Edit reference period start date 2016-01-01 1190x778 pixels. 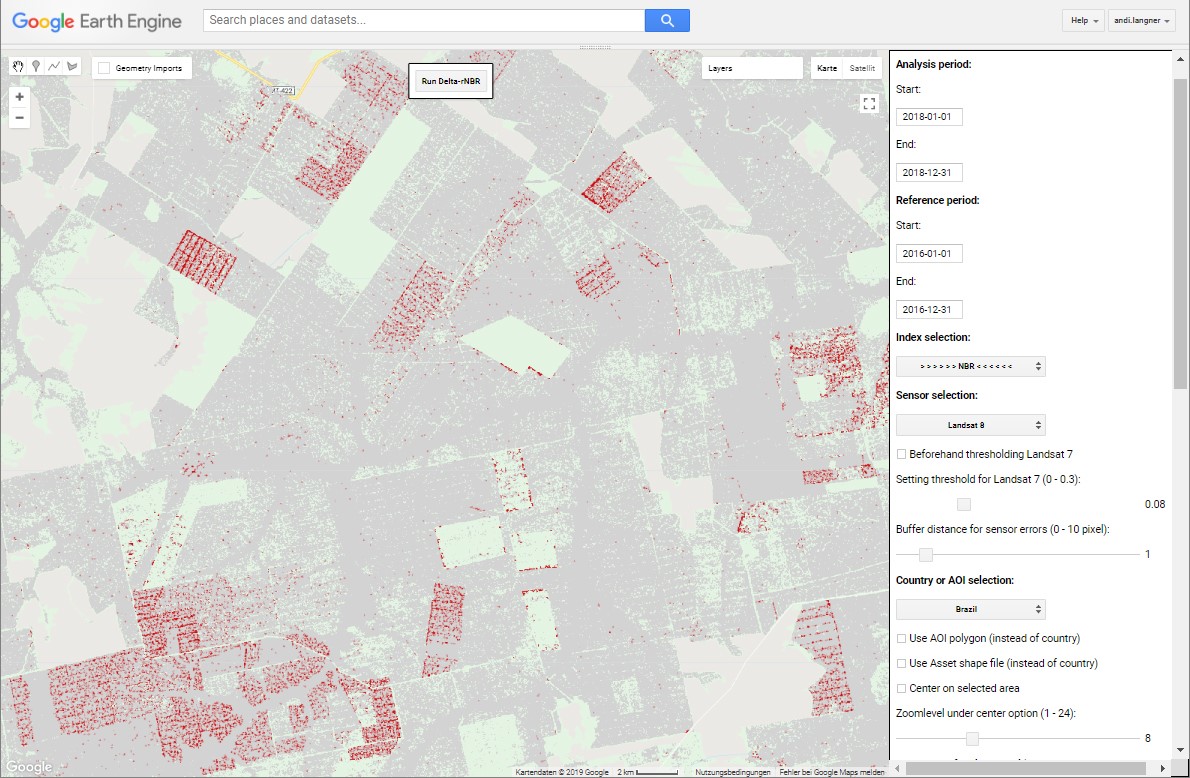point(929,254)
